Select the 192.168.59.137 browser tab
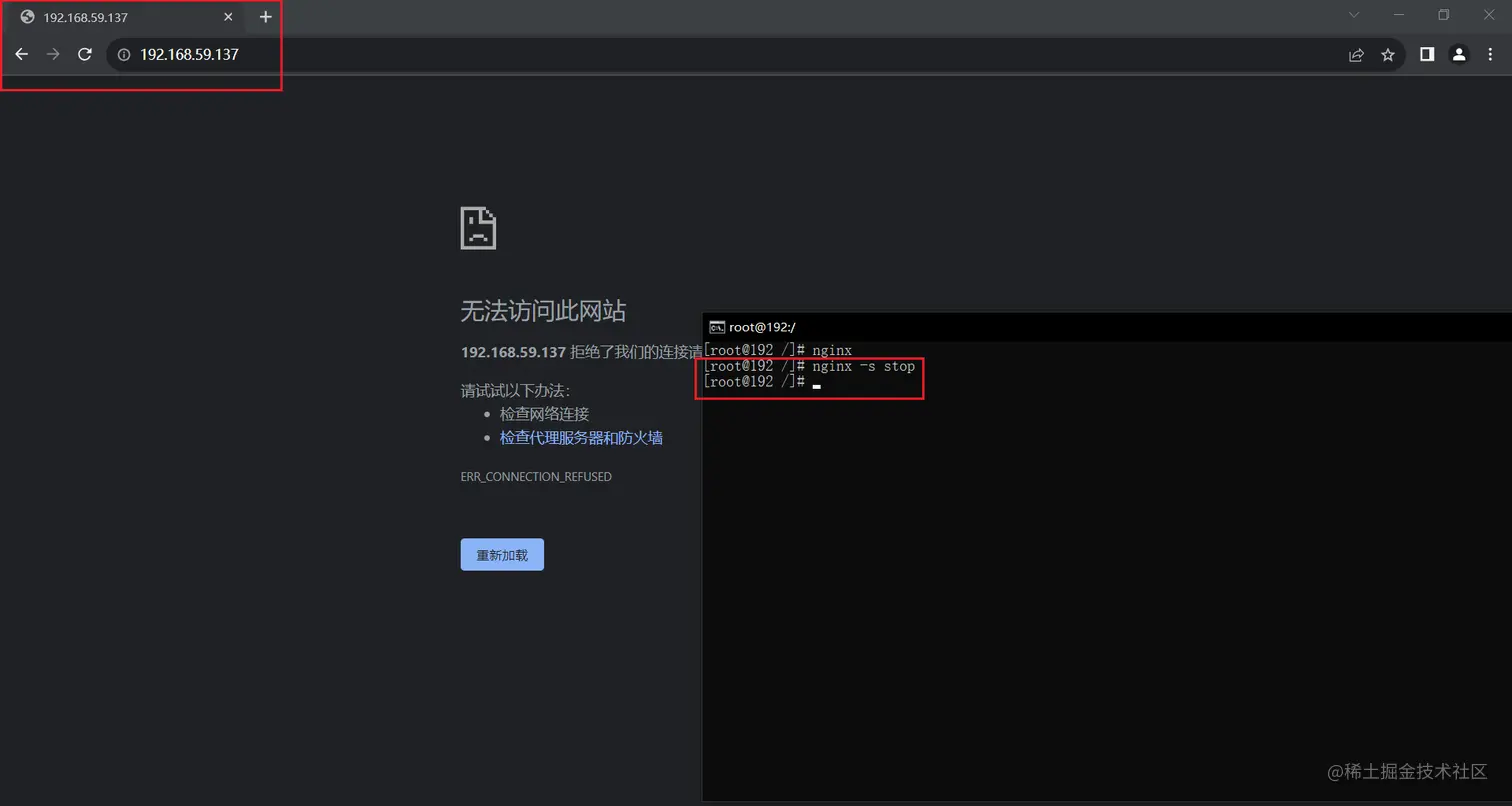 [x=110, y=16]
